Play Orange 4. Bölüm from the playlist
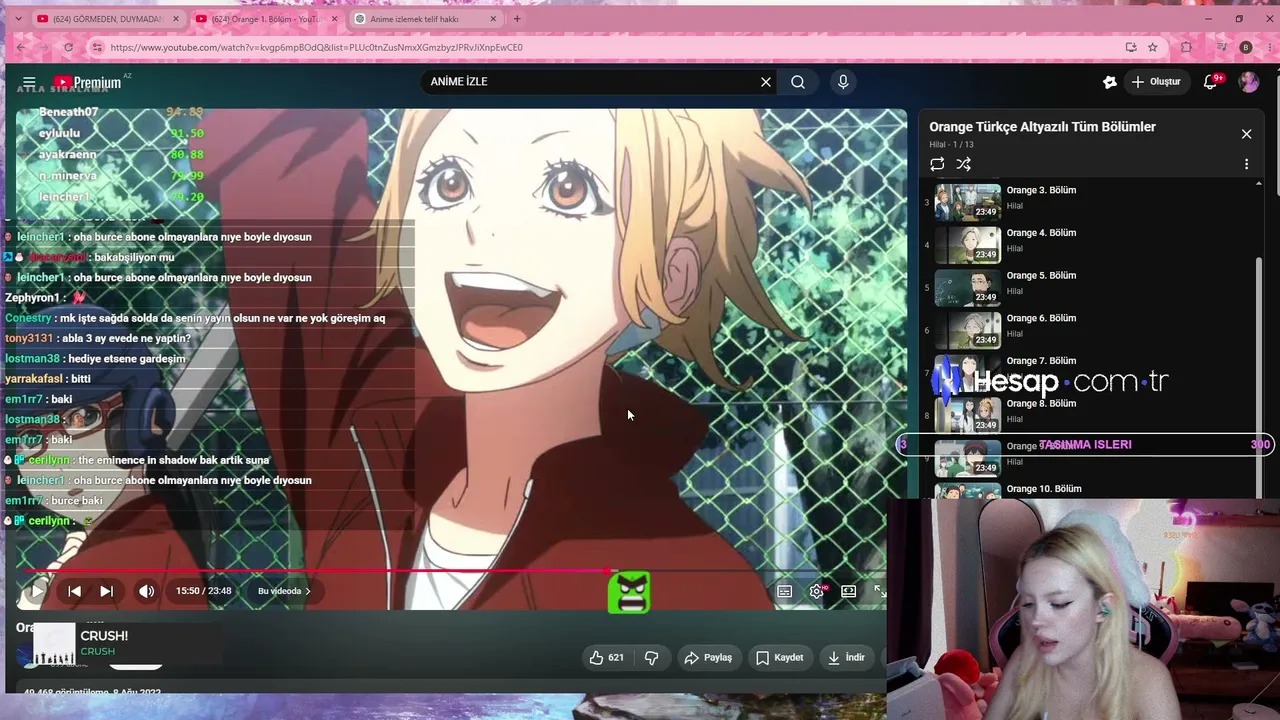Viewport: 1280px width, 720px height. coord(1088,244)
